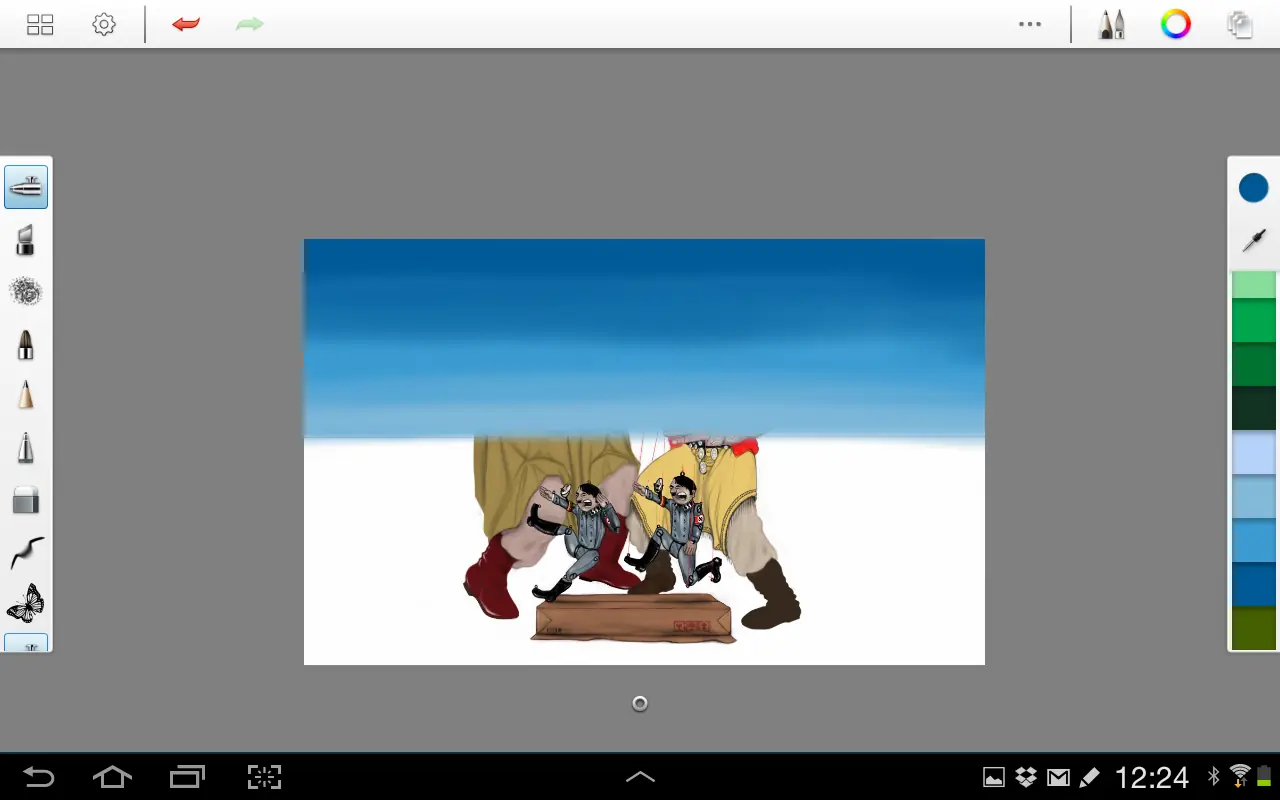This screenshot has height=800, width=1280.
Task: Open the gallery grid view
Action: click(40, 25)
